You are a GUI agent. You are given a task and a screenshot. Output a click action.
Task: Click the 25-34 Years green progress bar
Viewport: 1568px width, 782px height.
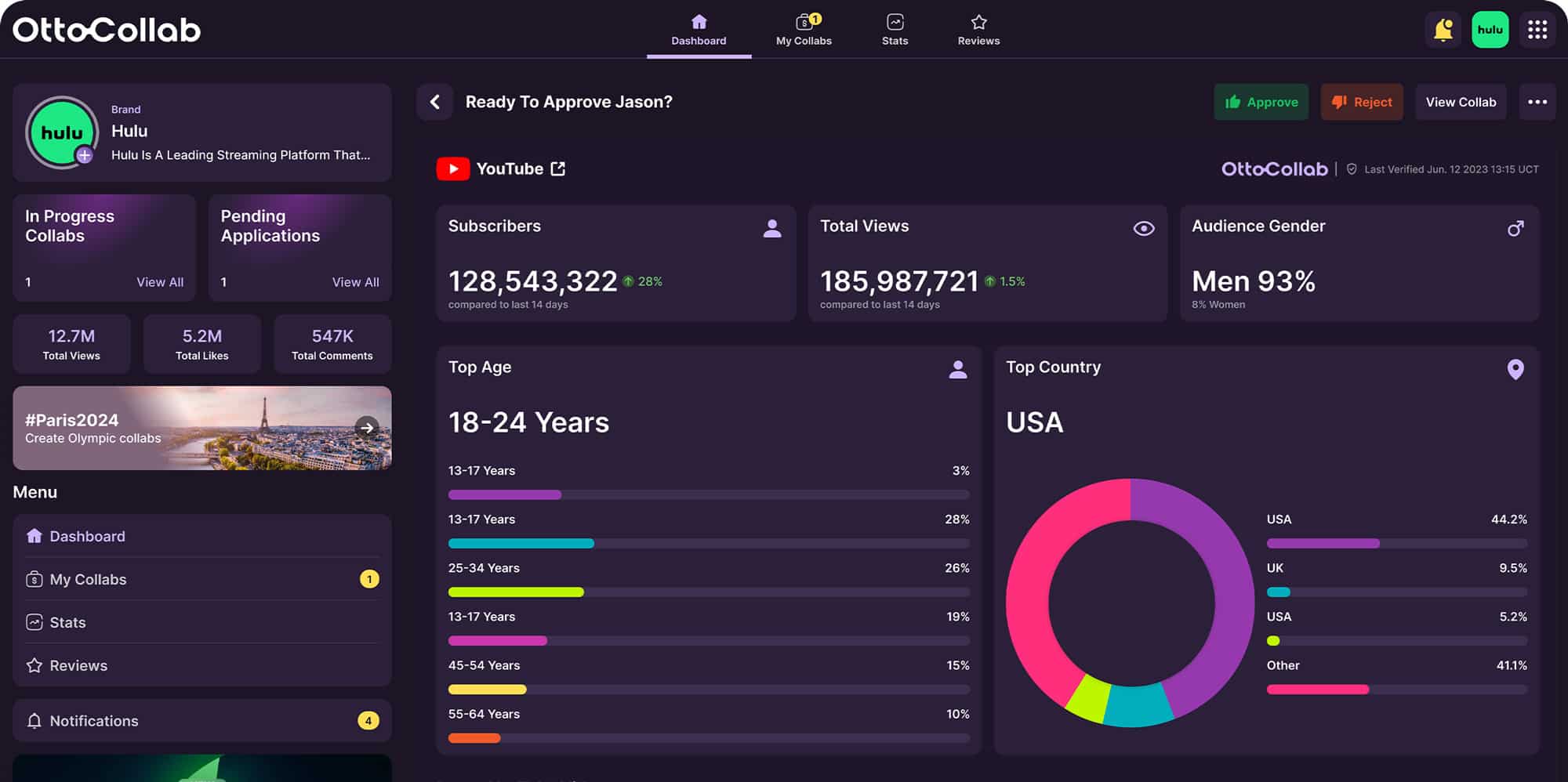pos(516,592)
